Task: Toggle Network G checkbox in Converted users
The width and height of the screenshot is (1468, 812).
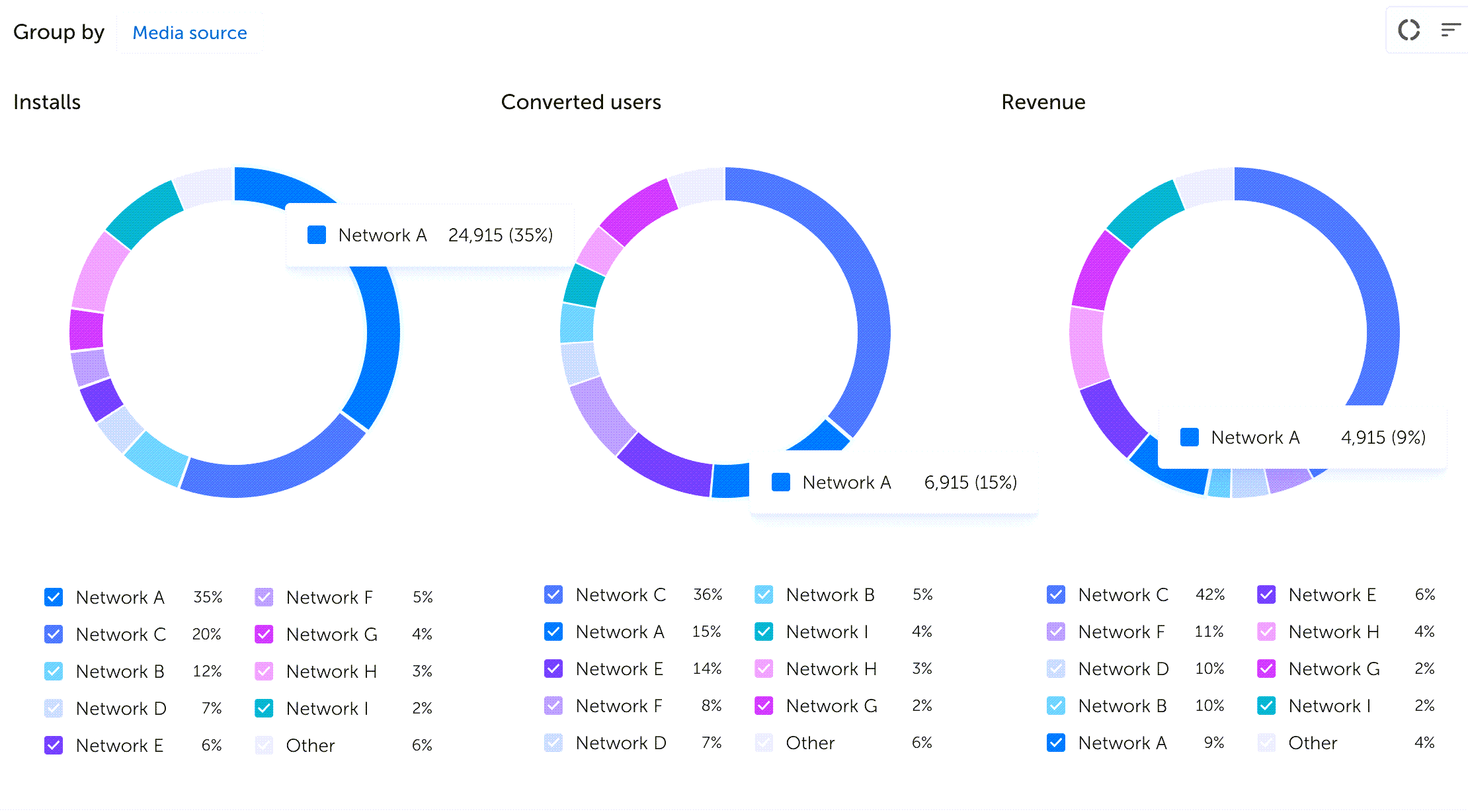Action: pos(764,706)
